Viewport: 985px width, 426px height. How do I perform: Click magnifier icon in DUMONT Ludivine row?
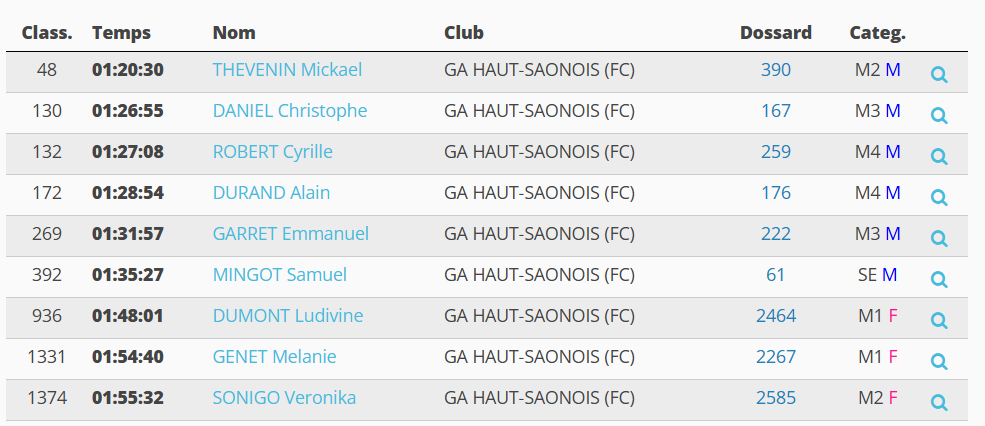939,320
